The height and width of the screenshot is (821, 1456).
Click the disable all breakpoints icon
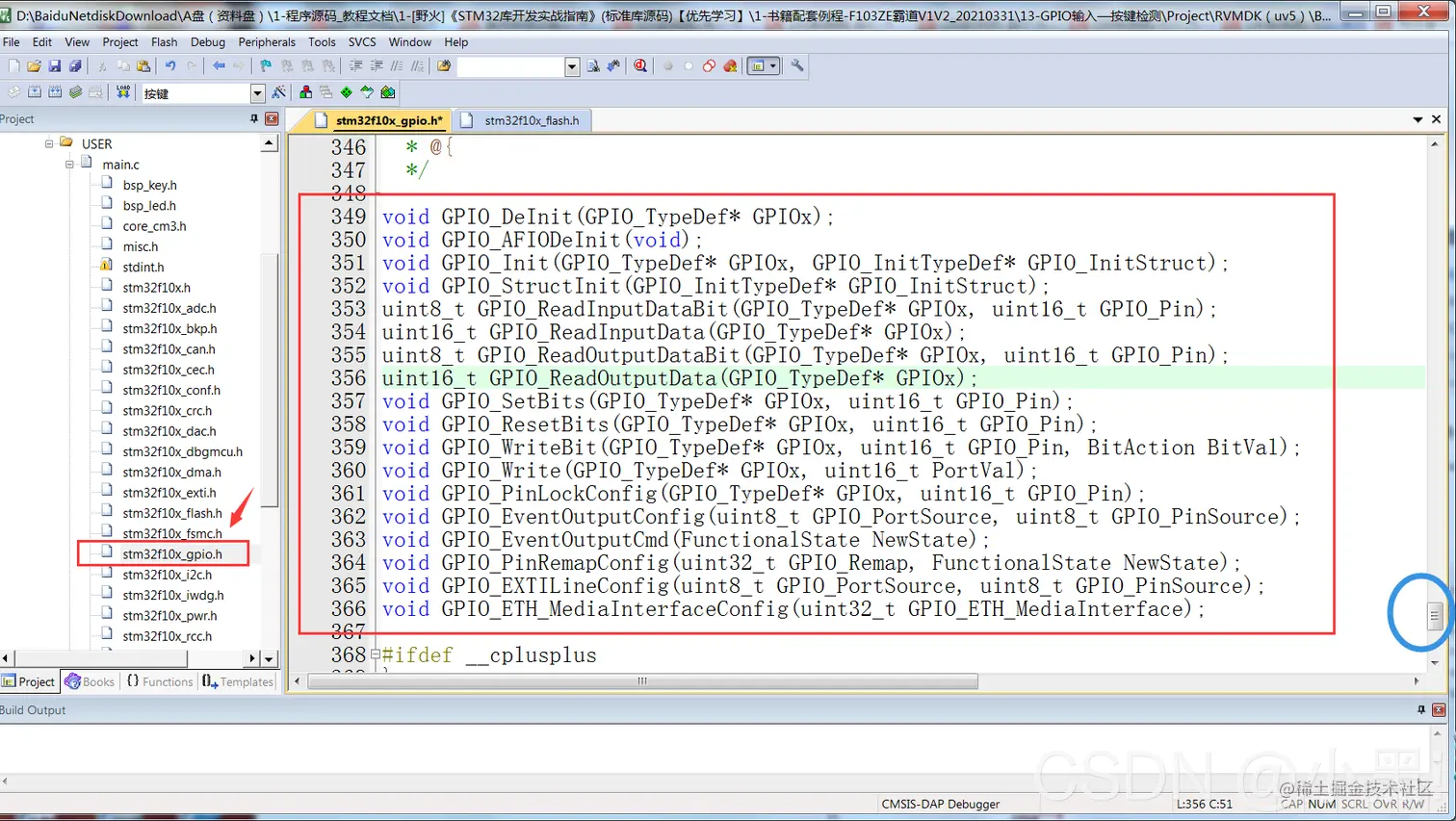[x=709, y=66]
